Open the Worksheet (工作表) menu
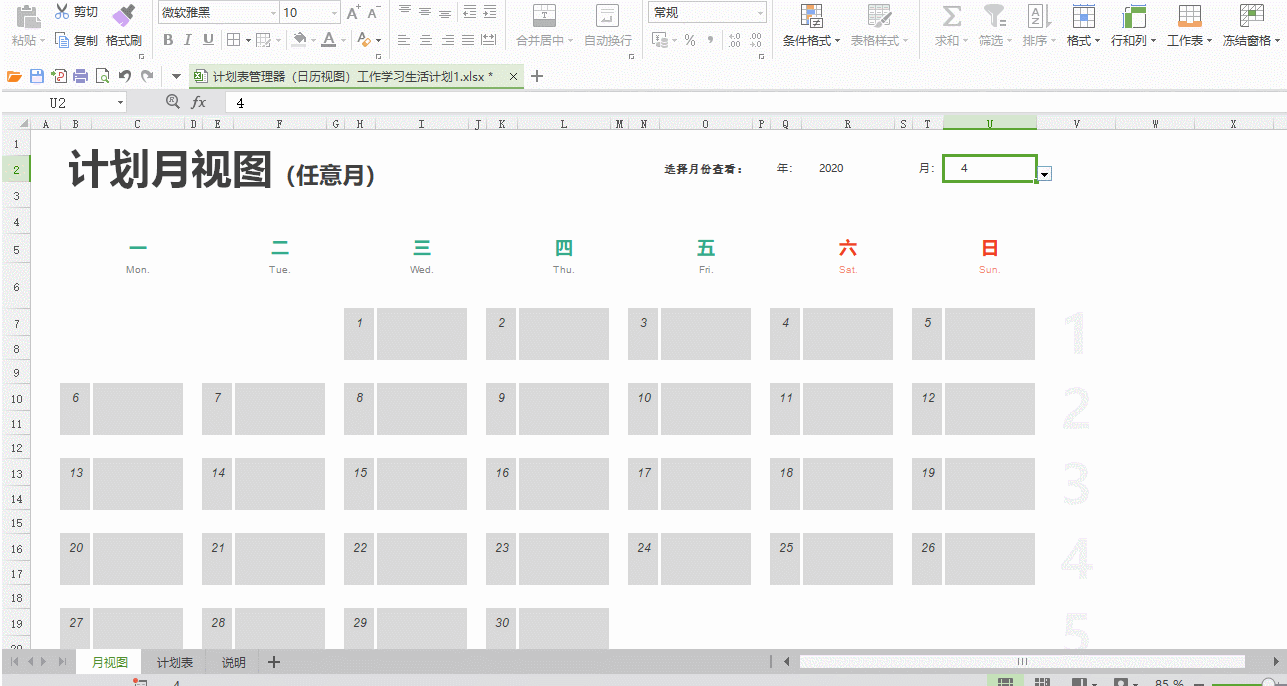The image size is (1287, 686). 1190,26
